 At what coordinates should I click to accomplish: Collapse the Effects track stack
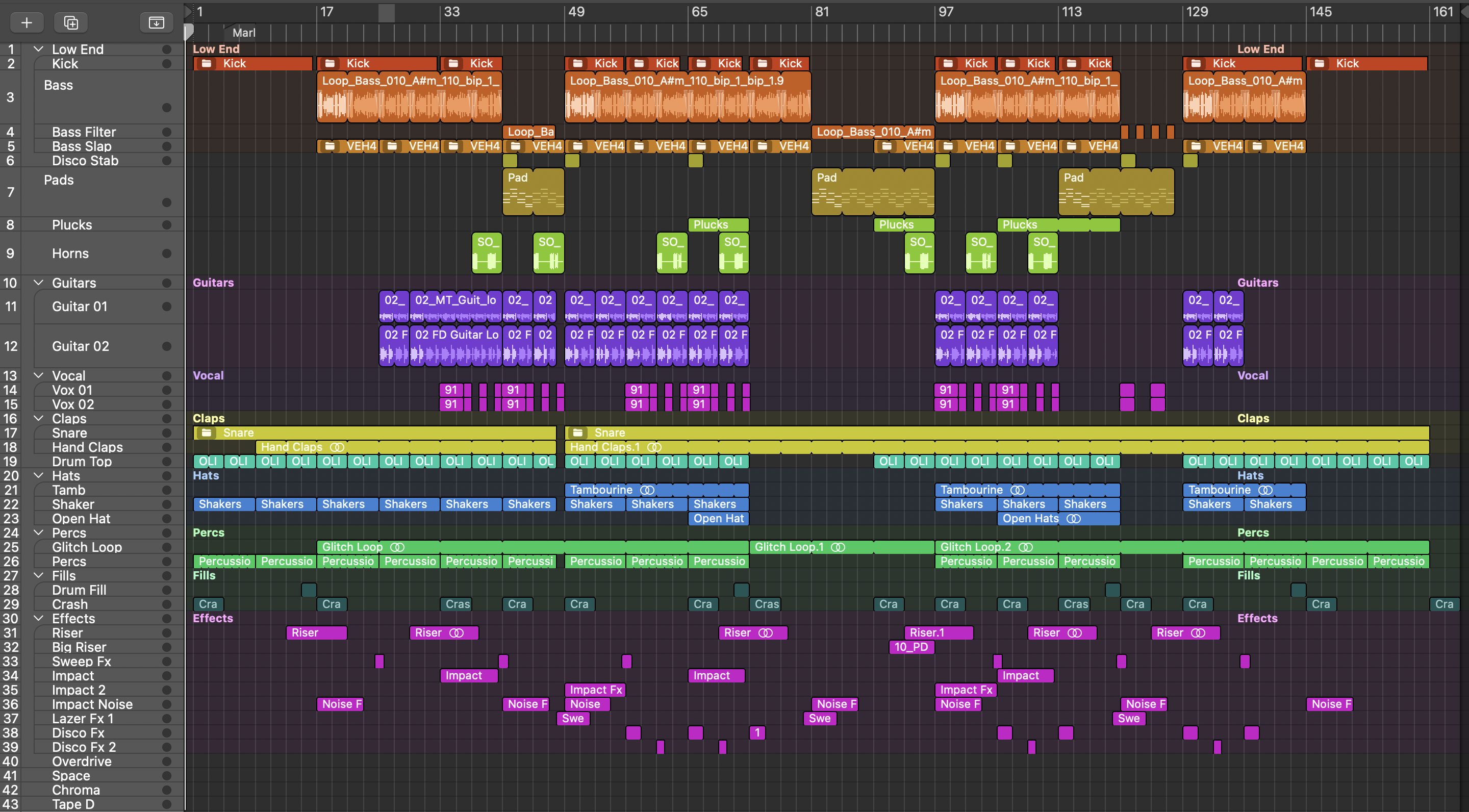38,618
